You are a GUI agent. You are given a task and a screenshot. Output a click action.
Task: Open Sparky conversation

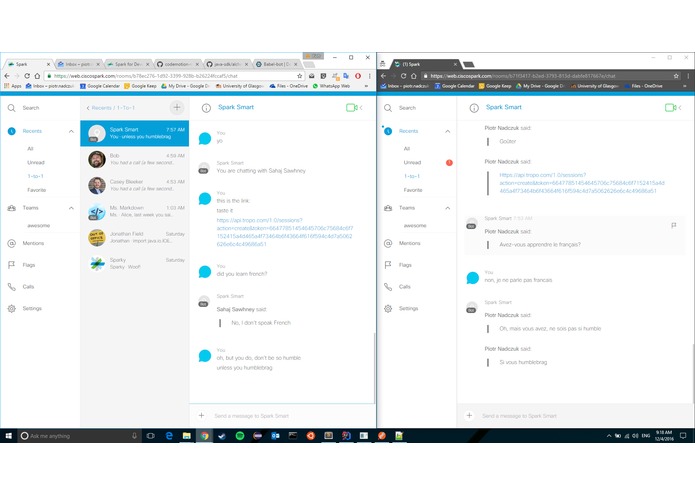click(135, 264)
